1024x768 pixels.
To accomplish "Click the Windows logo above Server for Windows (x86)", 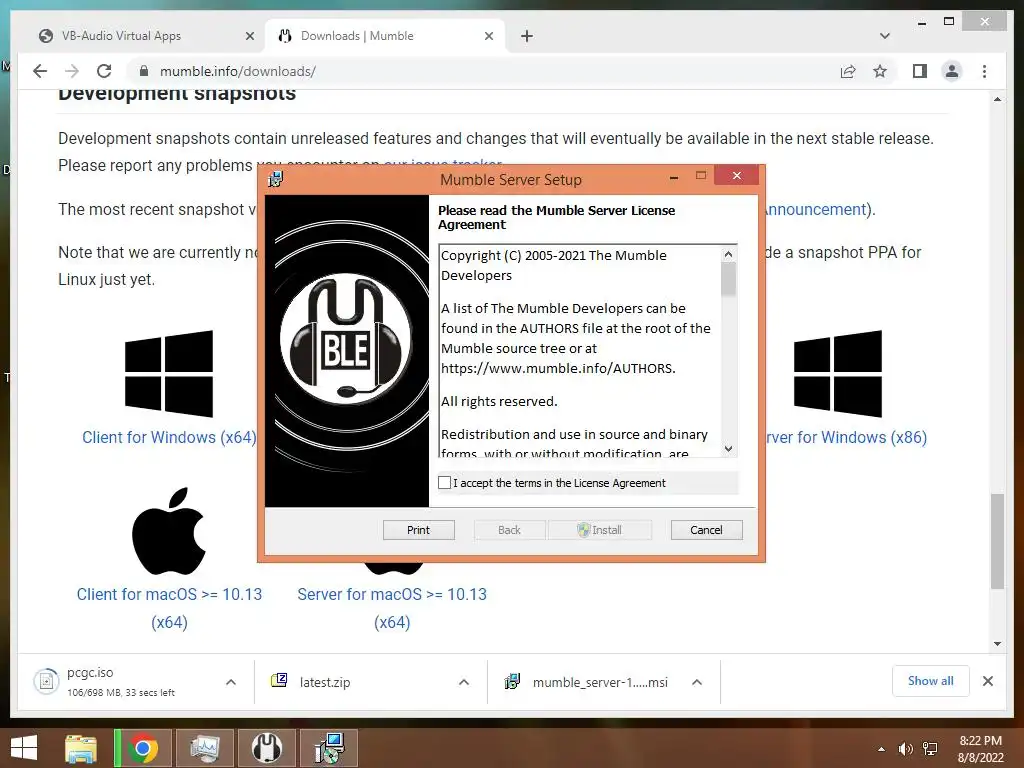I will point(838,374).
